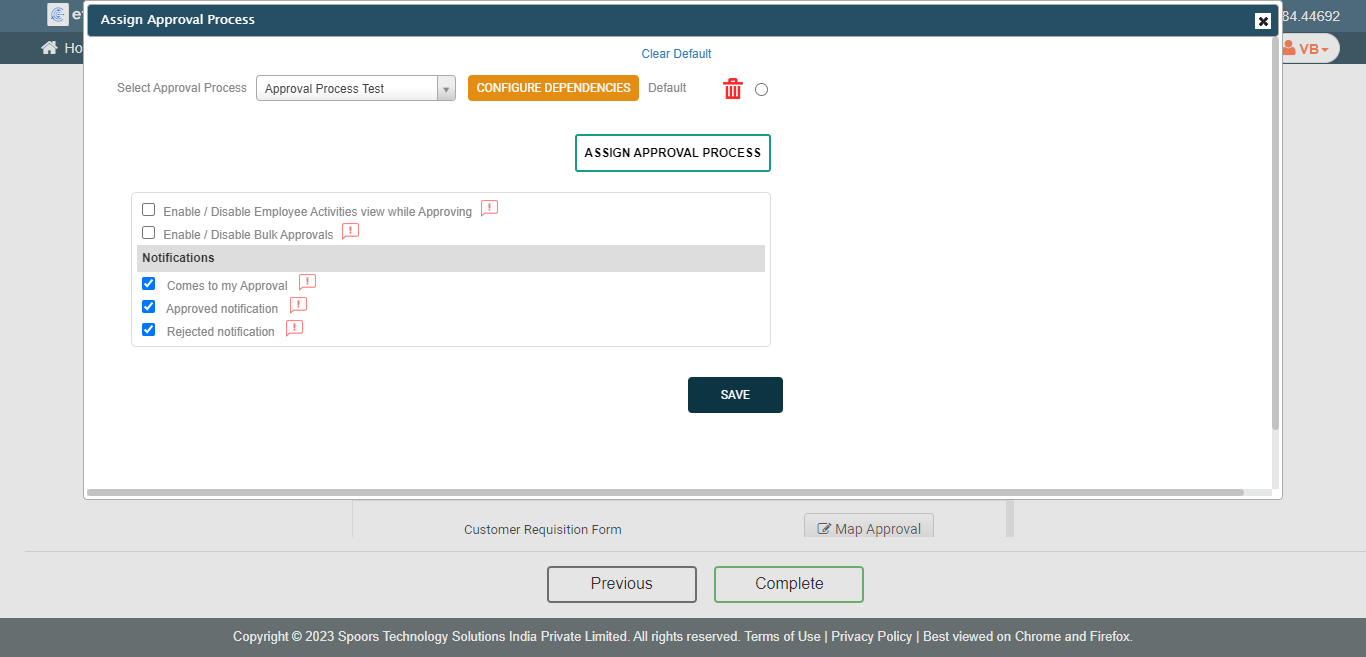
Task: Close the Assign Approval Process dialog
Action: tap(1263, 21)
